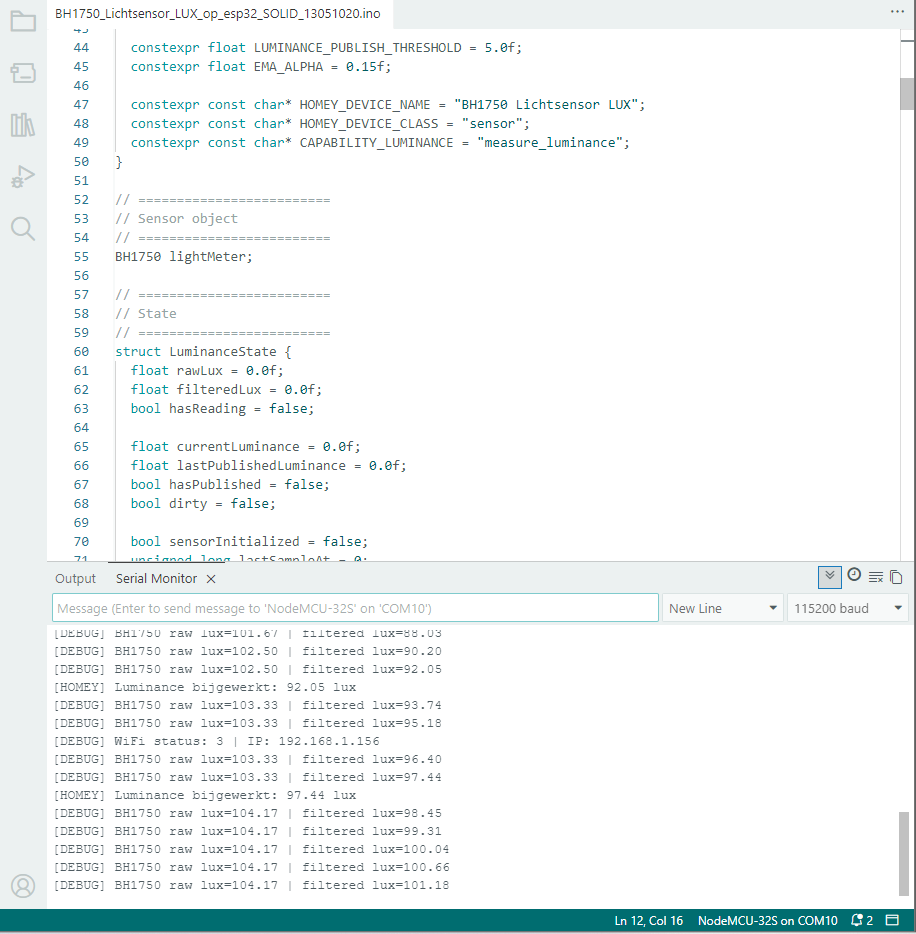Click 'float lastPublishedLuminance' code line
Viewport: 916px width, 934px height.
tap(269, 466)
